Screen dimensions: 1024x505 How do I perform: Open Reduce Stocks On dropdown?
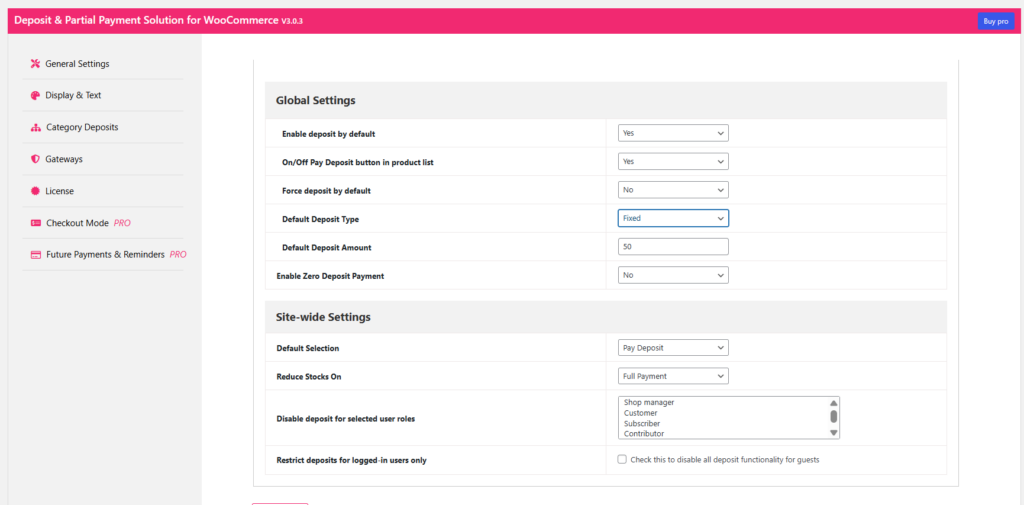point(673,376)
